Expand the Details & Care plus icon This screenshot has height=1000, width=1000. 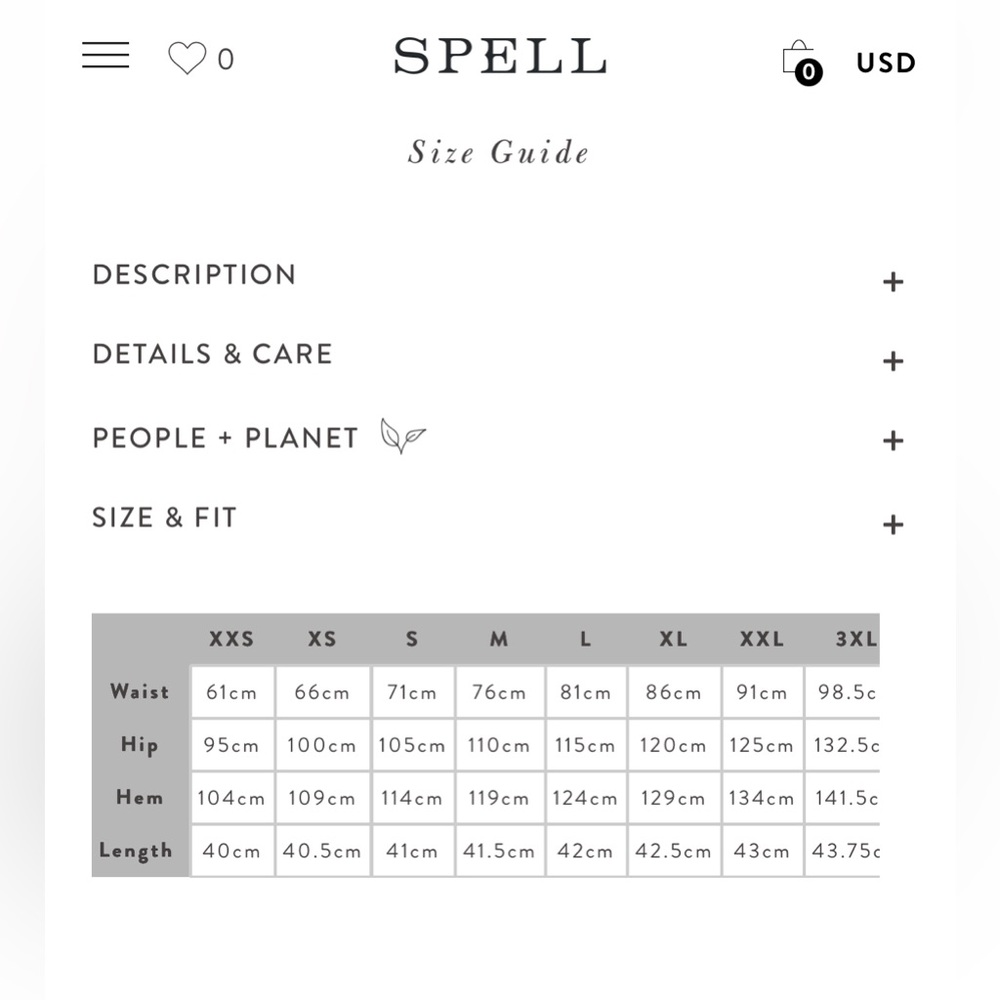(x=893, y=361)
